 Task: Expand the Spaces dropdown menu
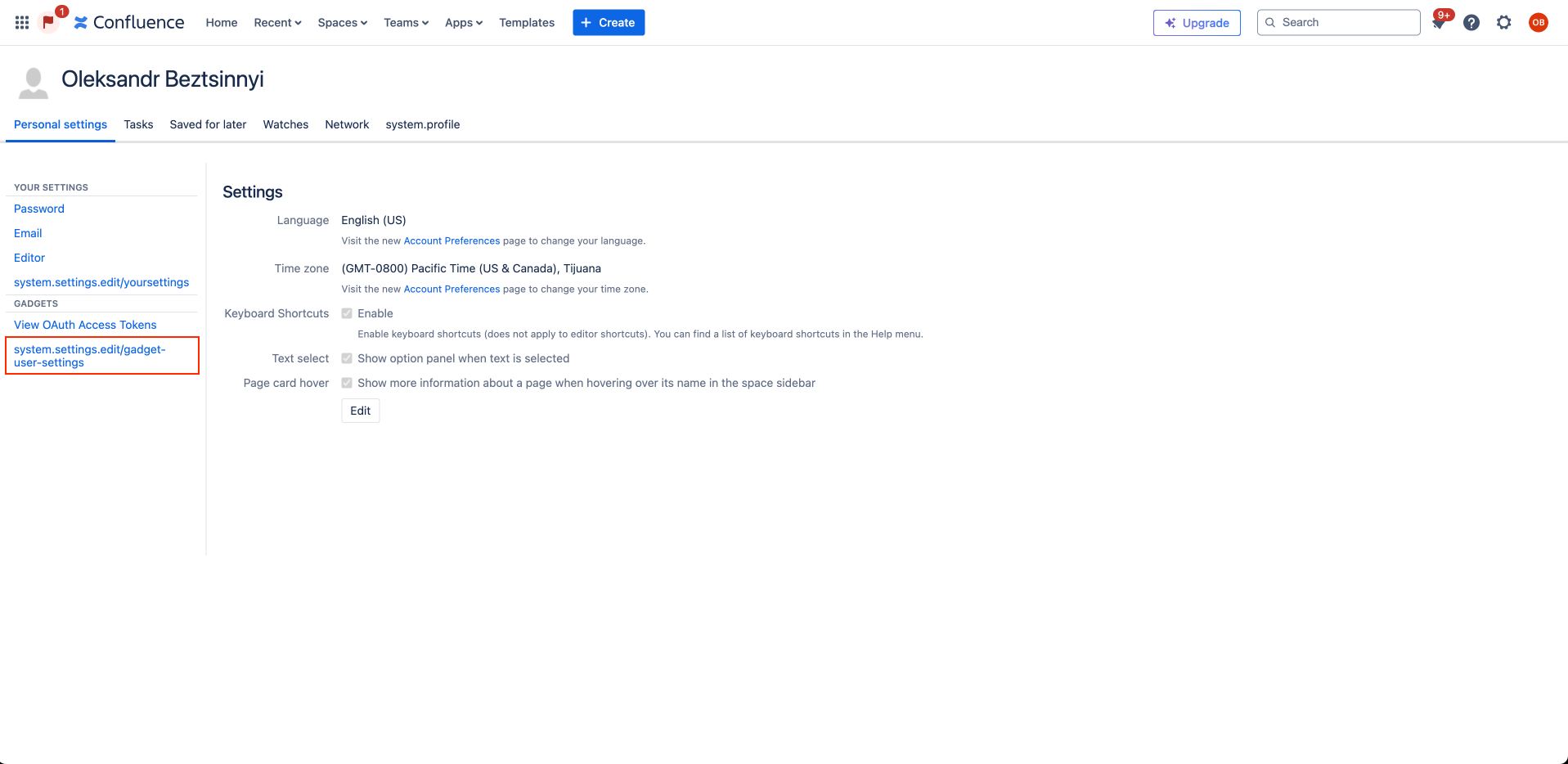[342, 22]
